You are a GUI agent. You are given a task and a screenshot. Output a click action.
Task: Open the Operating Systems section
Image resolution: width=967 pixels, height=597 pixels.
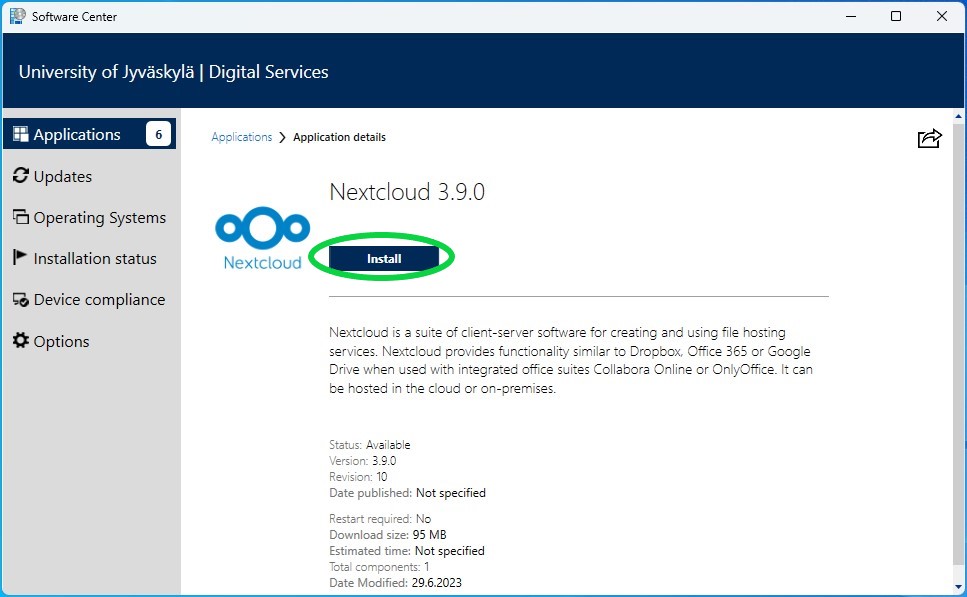[99, 218]
